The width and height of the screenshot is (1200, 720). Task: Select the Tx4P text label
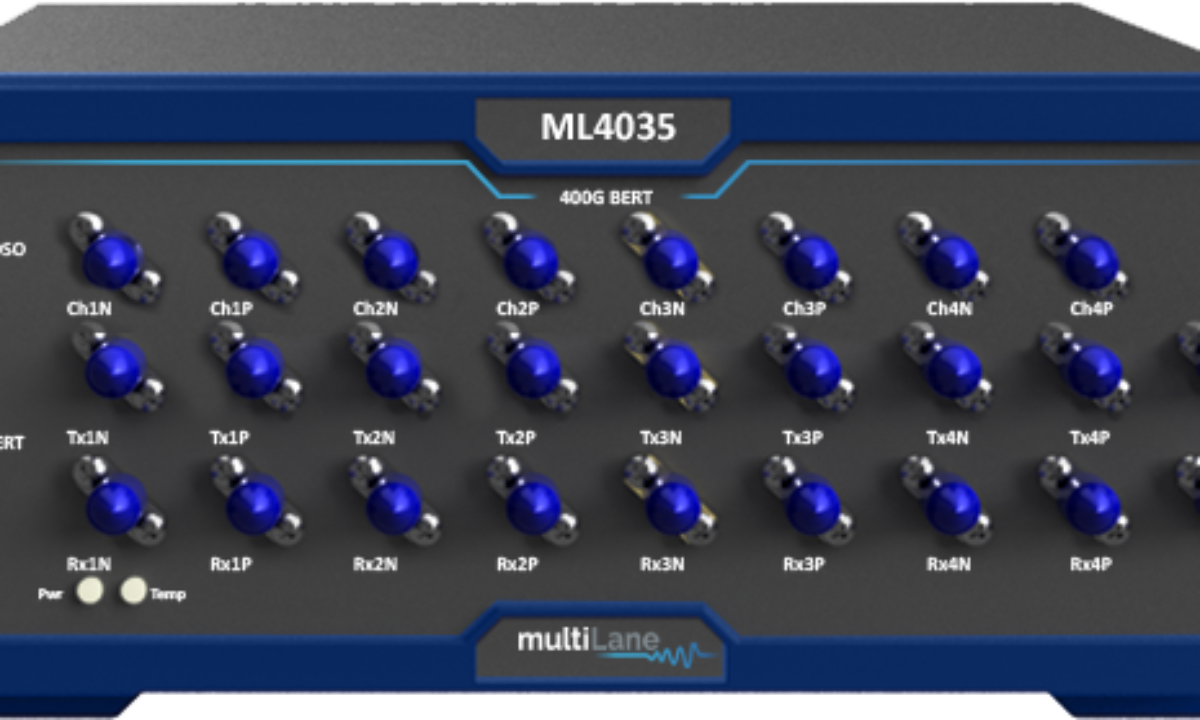point(1092,437)
